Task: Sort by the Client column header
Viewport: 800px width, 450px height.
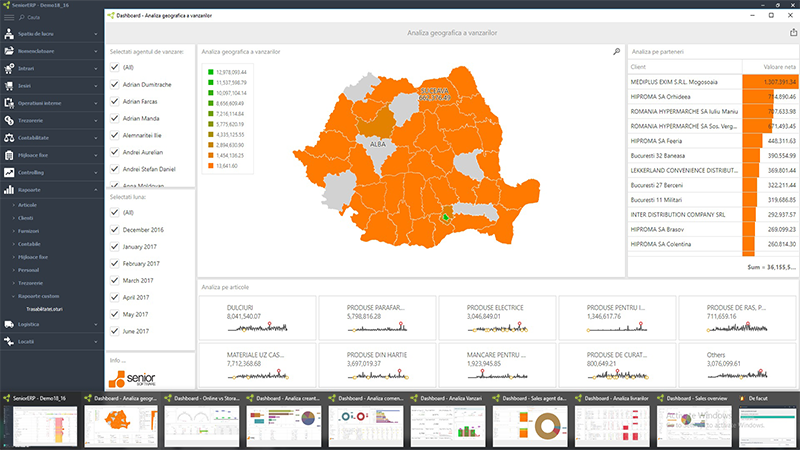Action: coord(684,67)
